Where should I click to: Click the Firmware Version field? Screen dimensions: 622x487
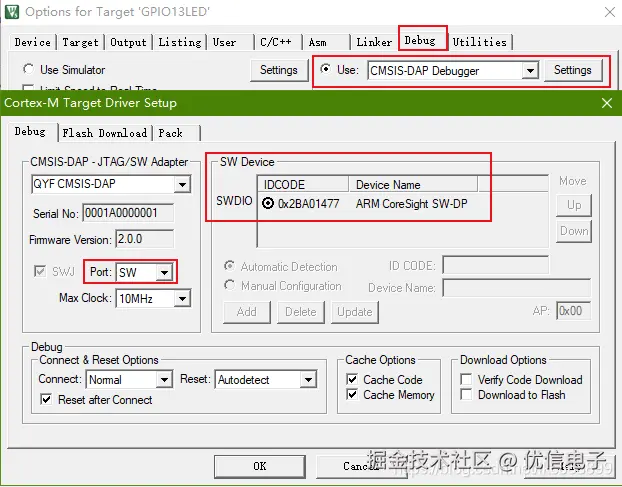144,239
